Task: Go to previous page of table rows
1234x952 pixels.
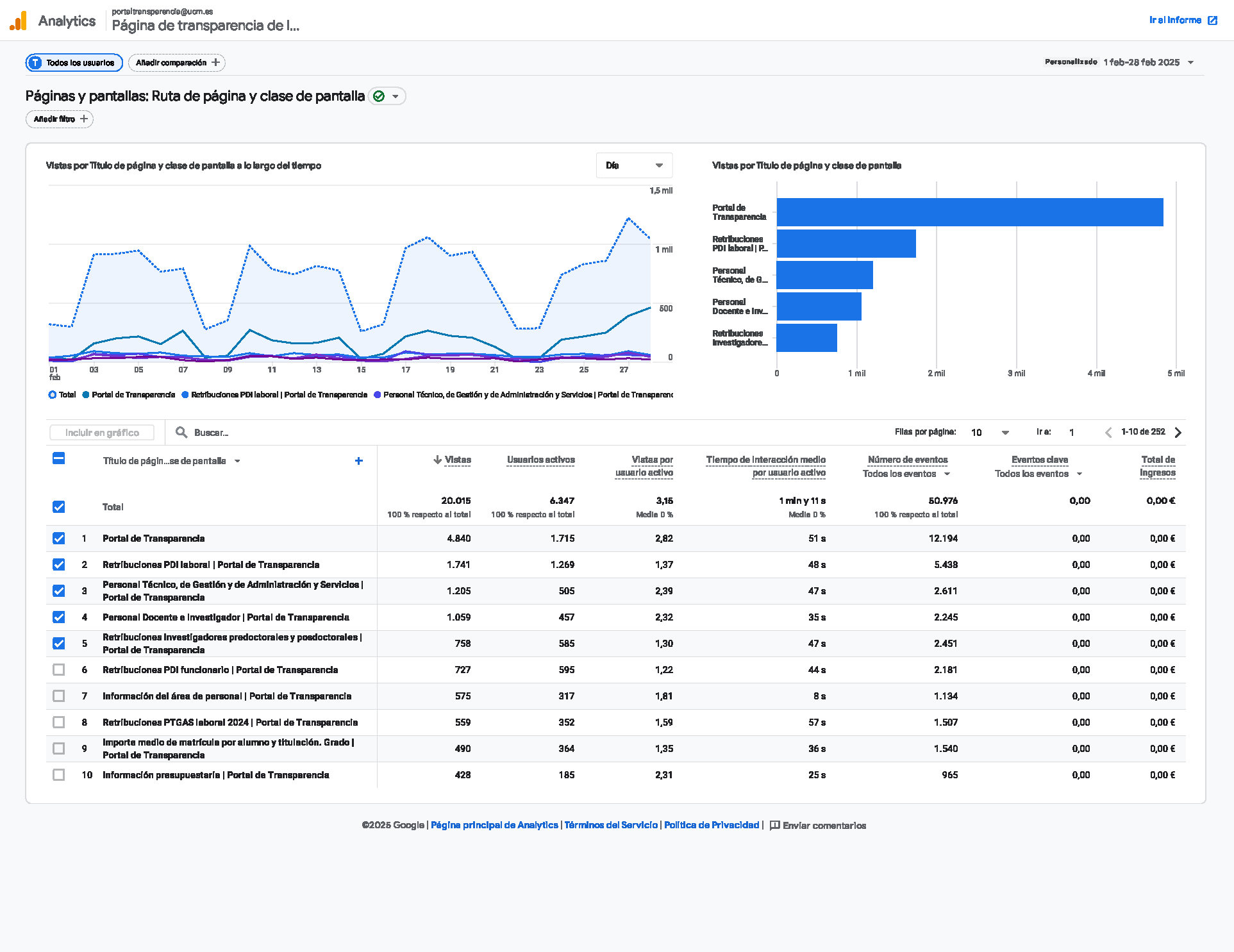Action: (x=1108, y=432)
